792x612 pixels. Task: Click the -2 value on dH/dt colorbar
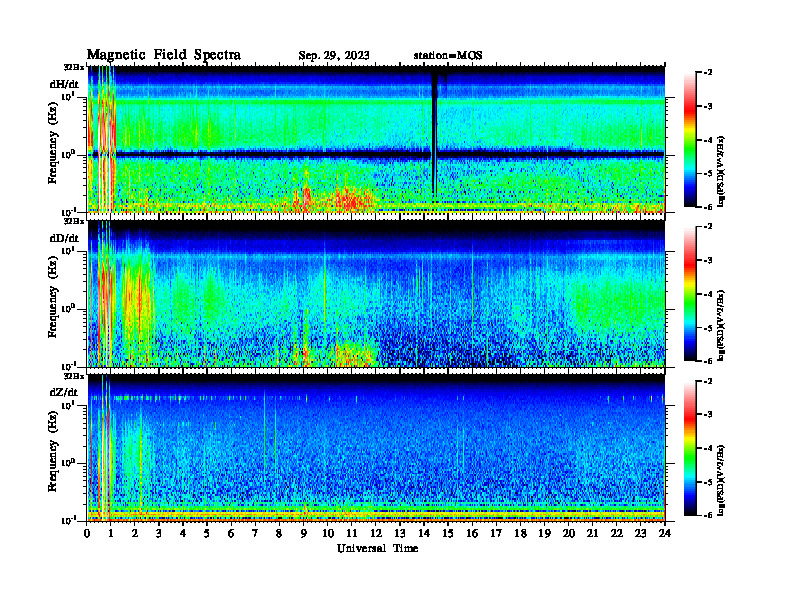(708, 73)
